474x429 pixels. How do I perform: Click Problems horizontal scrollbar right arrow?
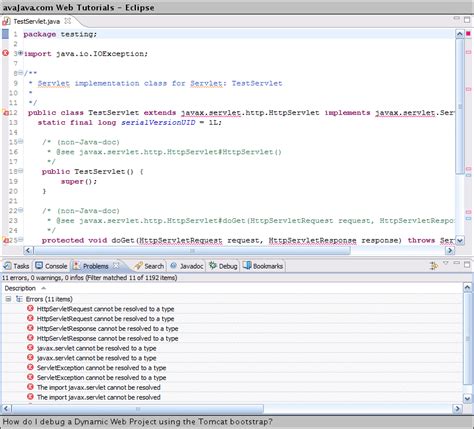457,408
